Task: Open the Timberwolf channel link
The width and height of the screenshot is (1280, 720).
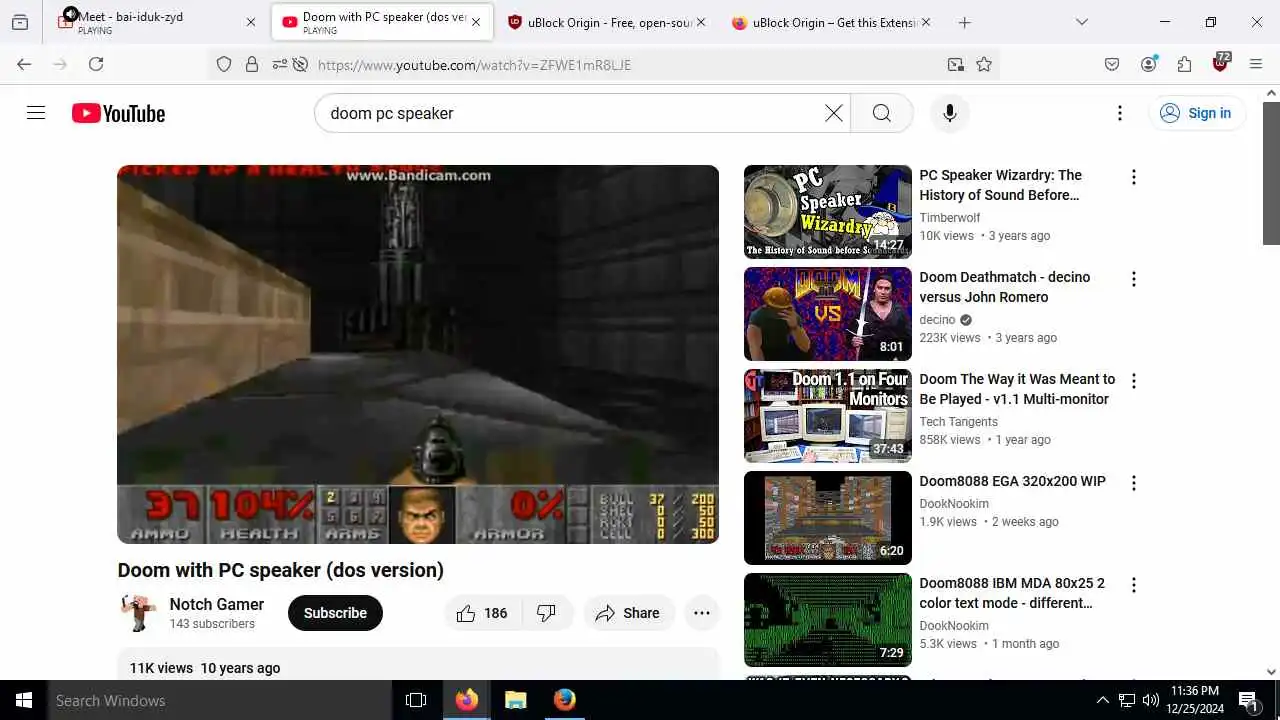Action: (x=950, y=218)
